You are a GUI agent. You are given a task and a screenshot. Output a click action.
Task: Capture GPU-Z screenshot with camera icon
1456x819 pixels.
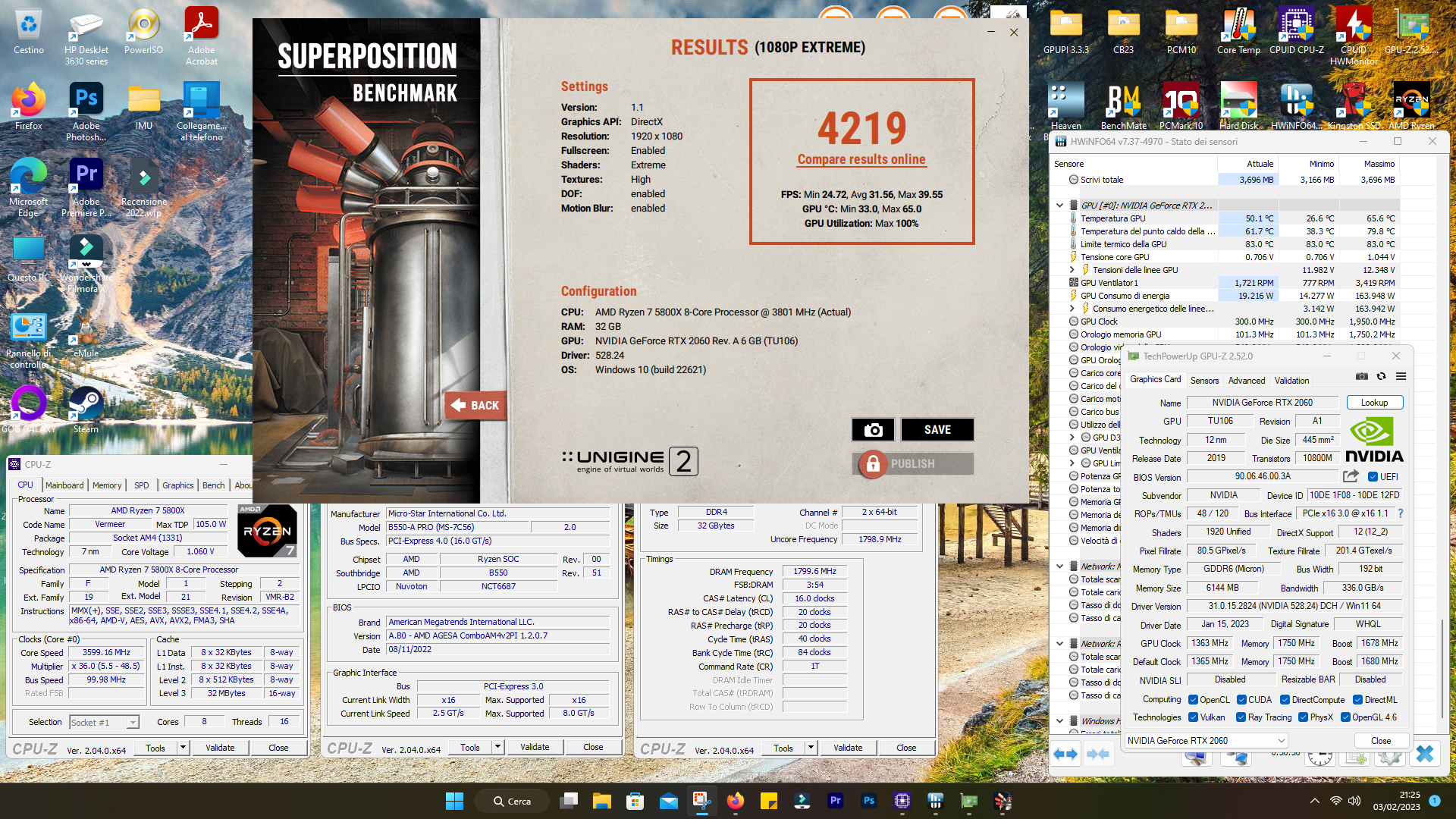(x=1362, y=376)
